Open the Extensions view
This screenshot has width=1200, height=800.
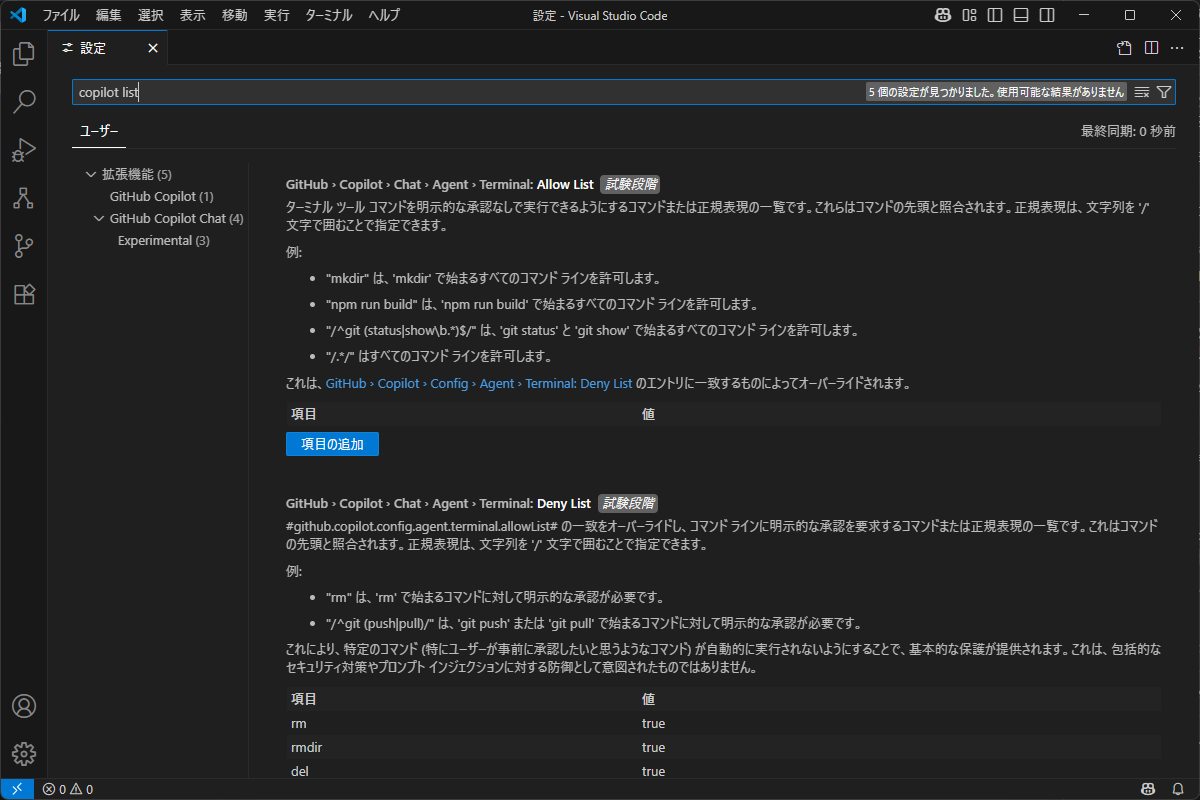tap(24, 294)
